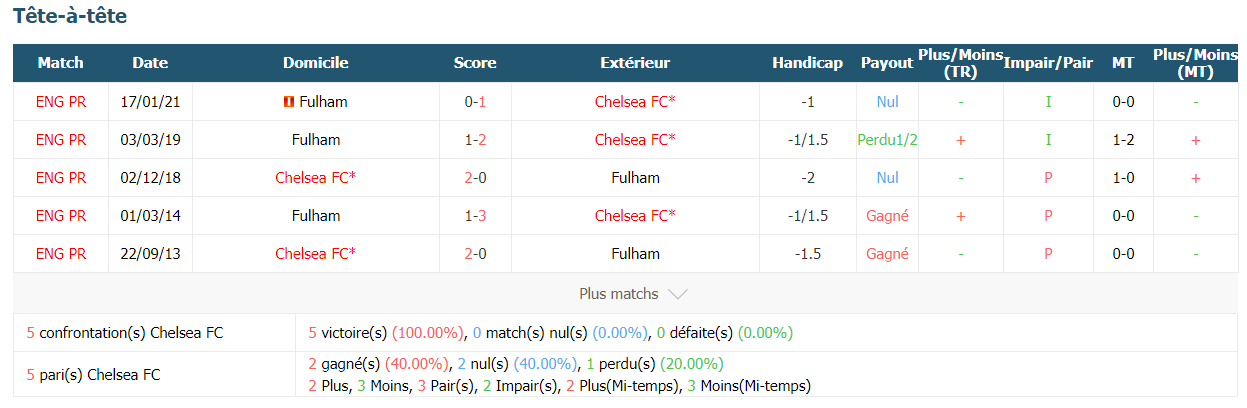The image size is (1247, 408).
Task: Expand the Plus matchs chevron
Action: (677, 294)
